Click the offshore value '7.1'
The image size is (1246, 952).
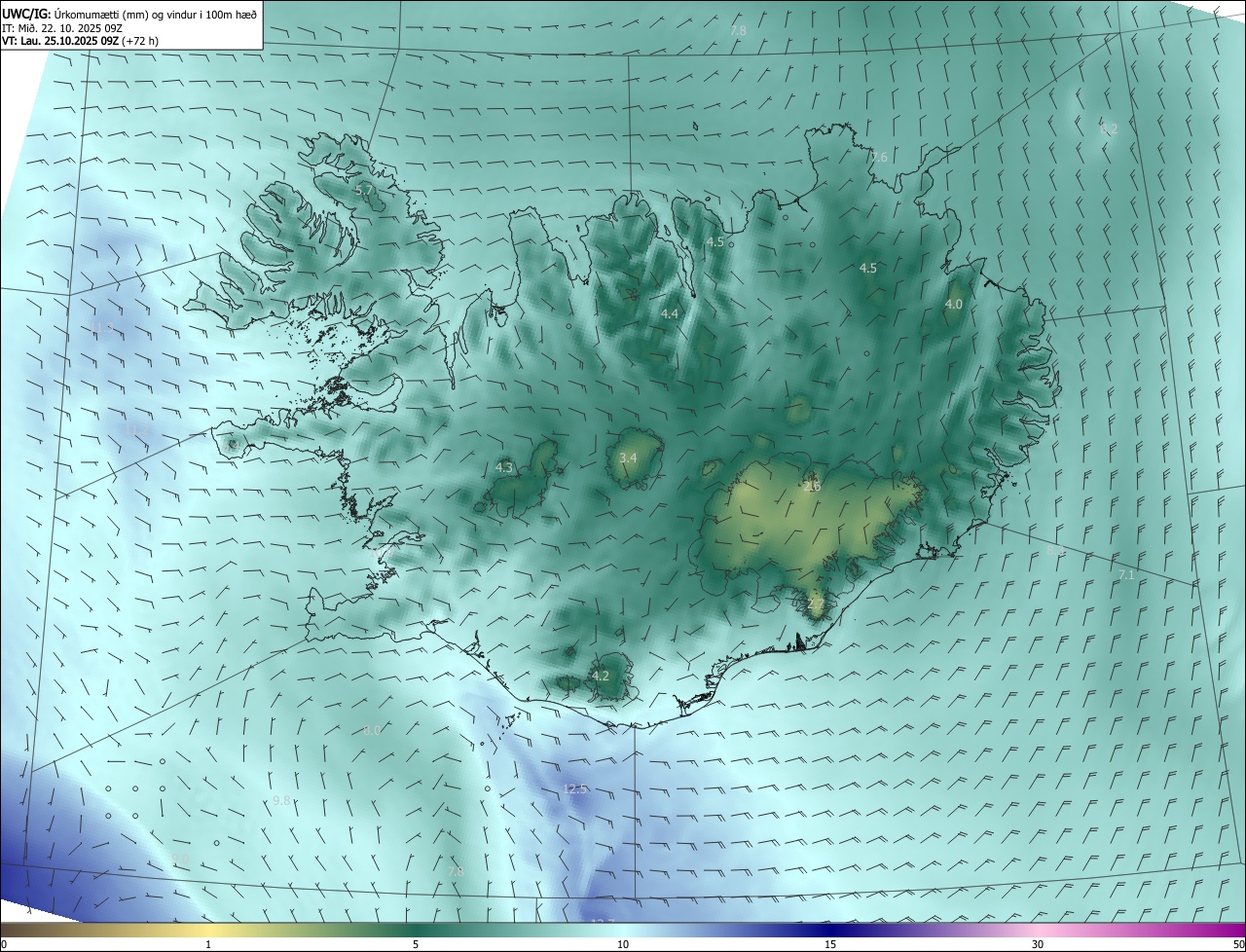tap(1126, 575)
